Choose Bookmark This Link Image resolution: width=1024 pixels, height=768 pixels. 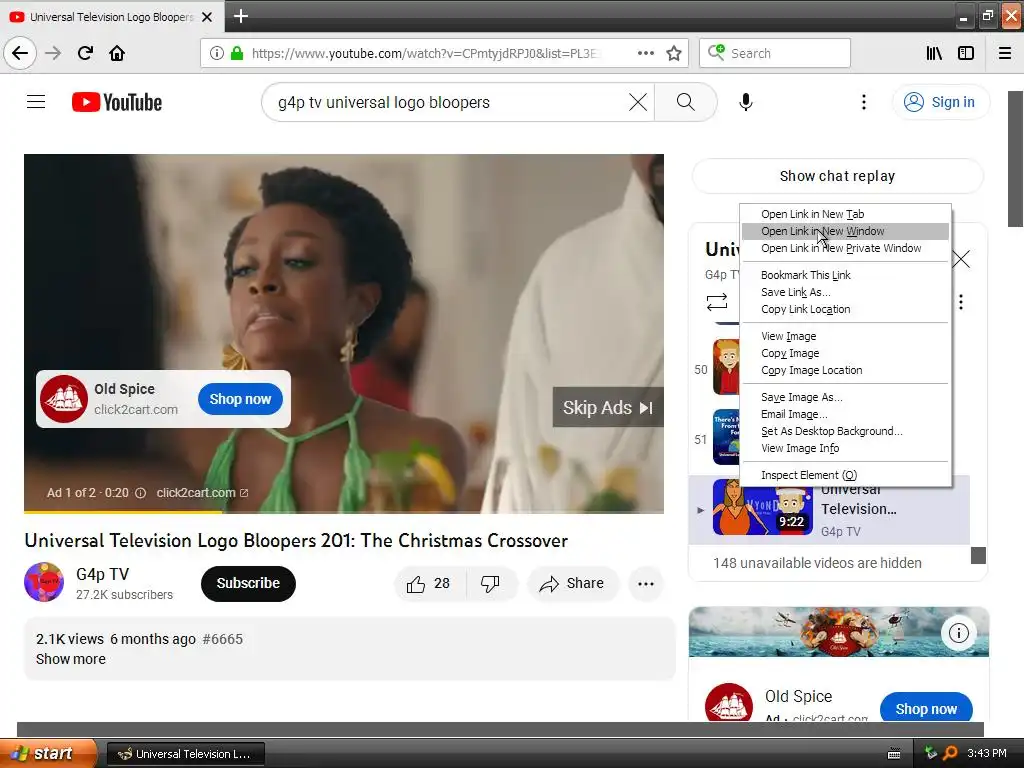pyautogui.click(x=845, y=275)
